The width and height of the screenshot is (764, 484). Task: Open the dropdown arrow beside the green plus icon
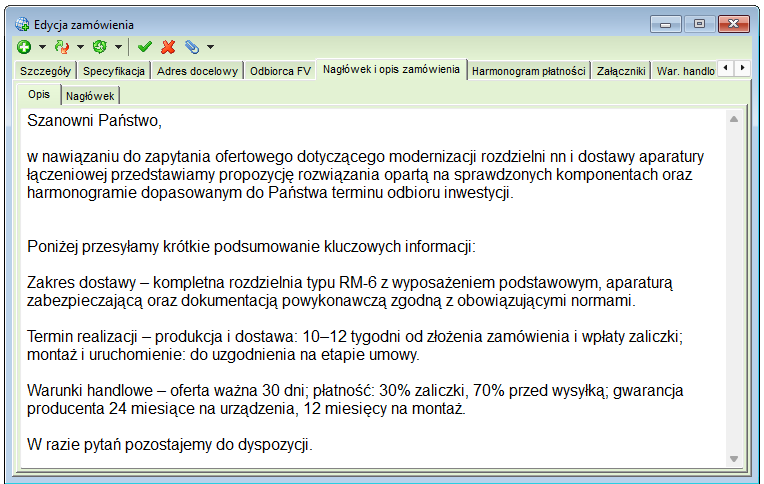(42, 47)
